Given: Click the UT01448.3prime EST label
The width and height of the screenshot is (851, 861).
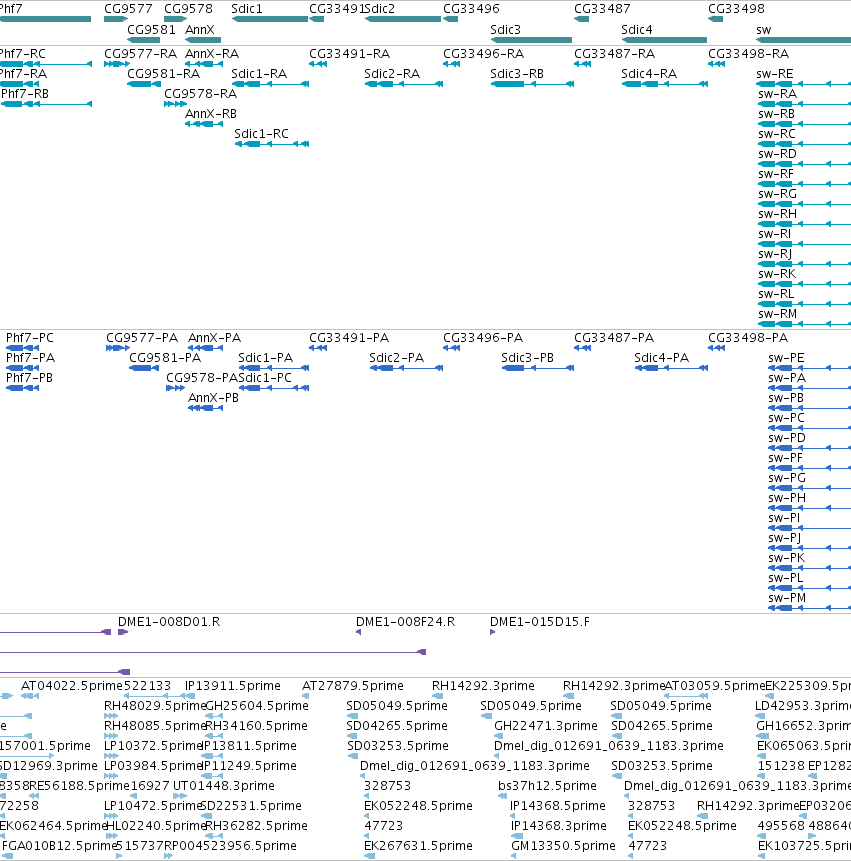Looking at the screenshot, I should click(224, 786).
